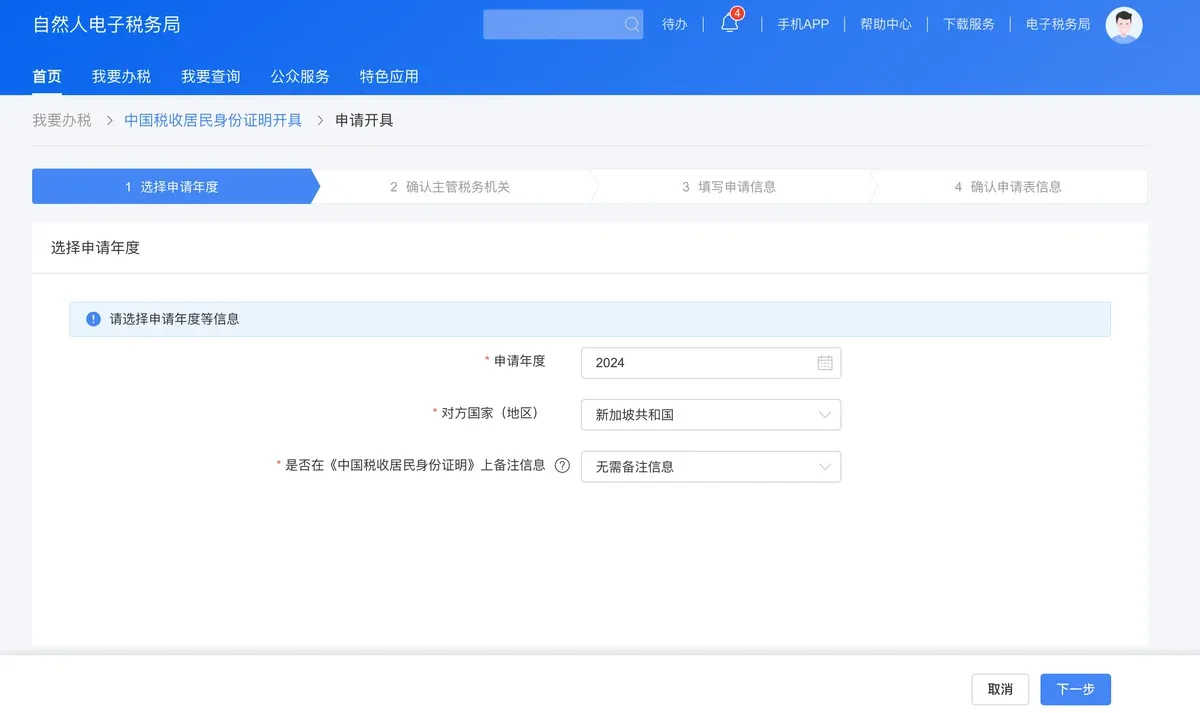Select step 2 确认主管税务机关
The width and height of the screenshot is (1200, 713).
(x=455, y=186)
